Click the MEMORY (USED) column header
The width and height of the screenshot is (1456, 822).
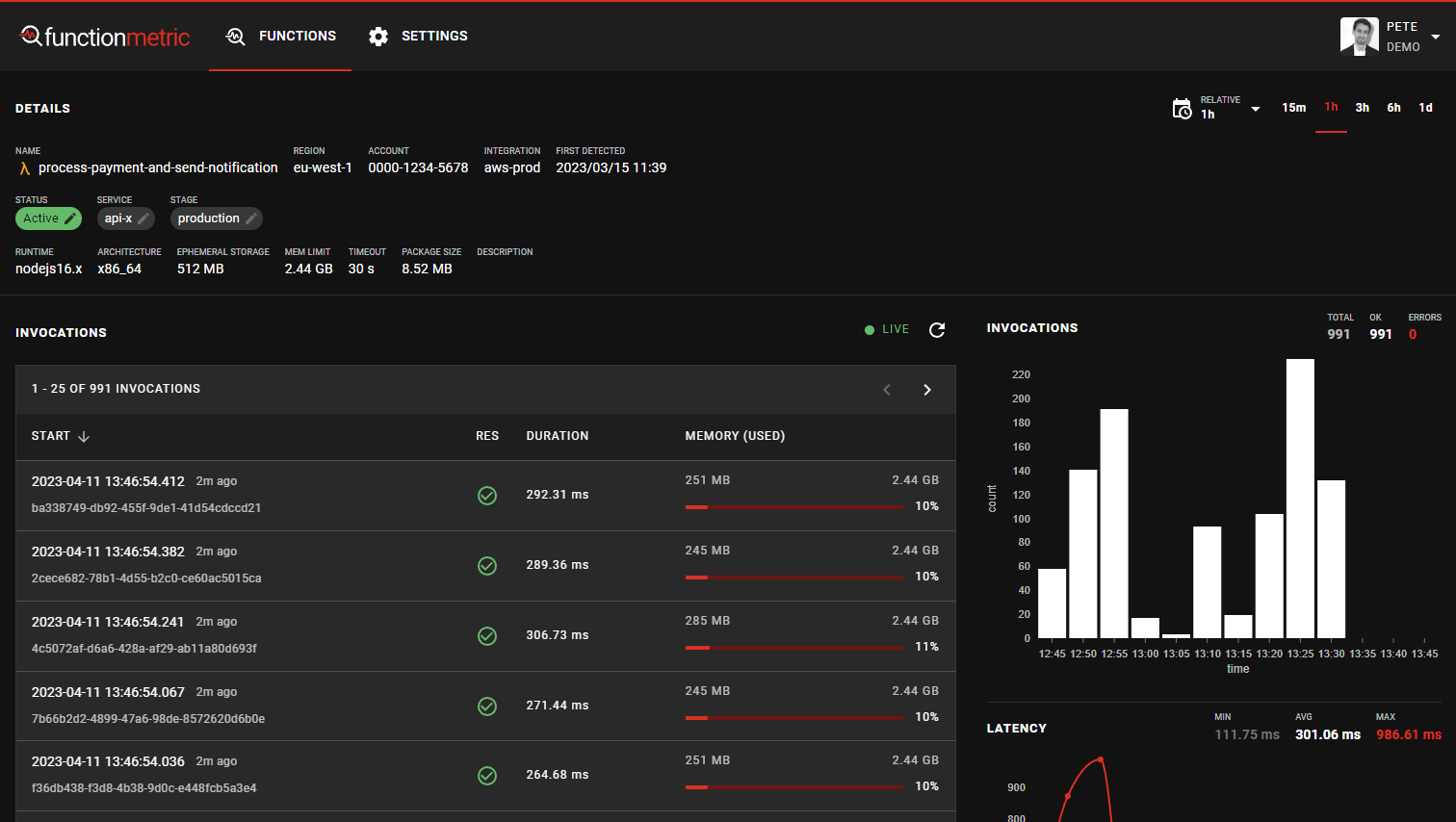(735, 436)
